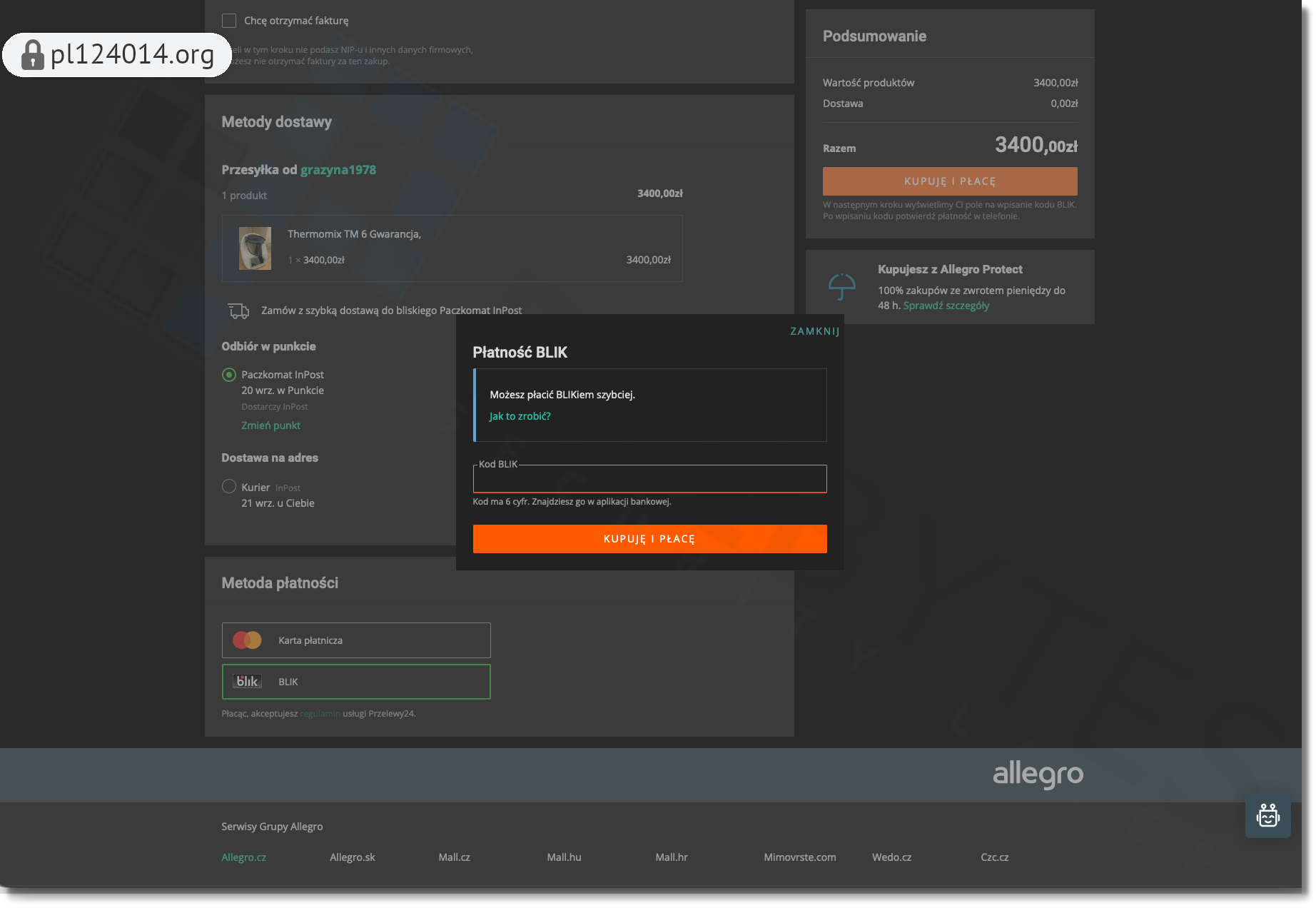Visit Allegro.sk footer link

tap(353, 857)
